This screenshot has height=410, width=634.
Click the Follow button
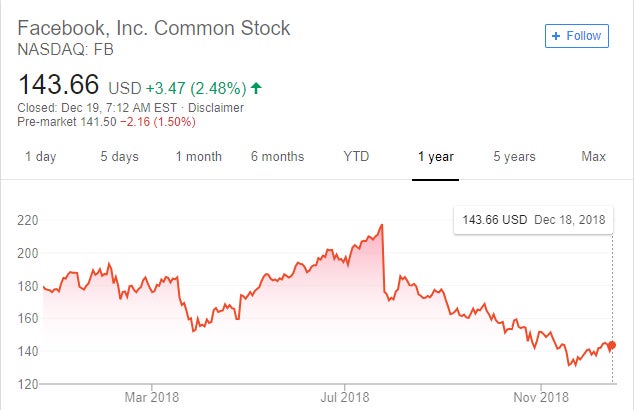[x=577, y=36]
